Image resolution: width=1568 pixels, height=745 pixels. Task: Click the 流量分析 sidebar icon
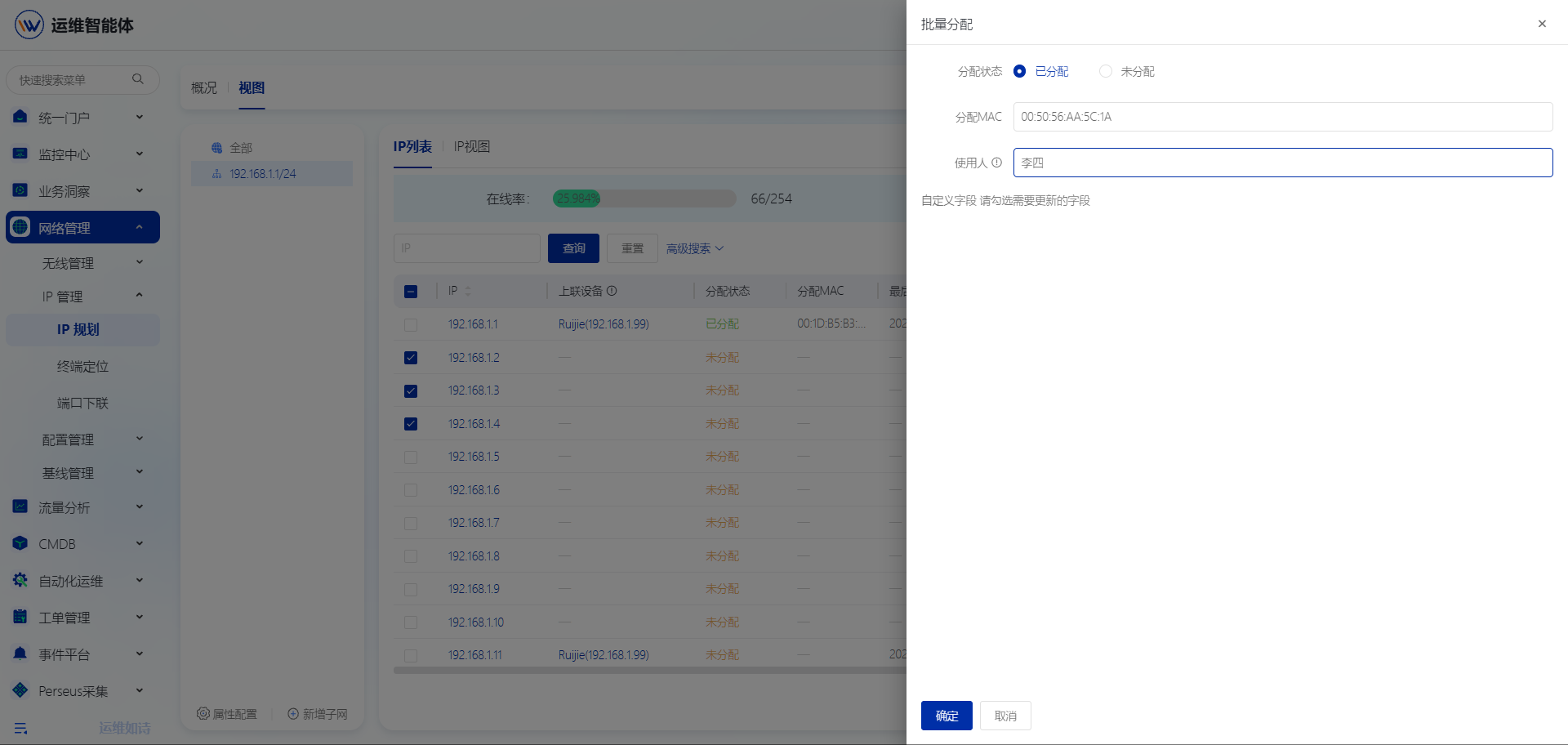pyautogui.click(x=20, y=506)
